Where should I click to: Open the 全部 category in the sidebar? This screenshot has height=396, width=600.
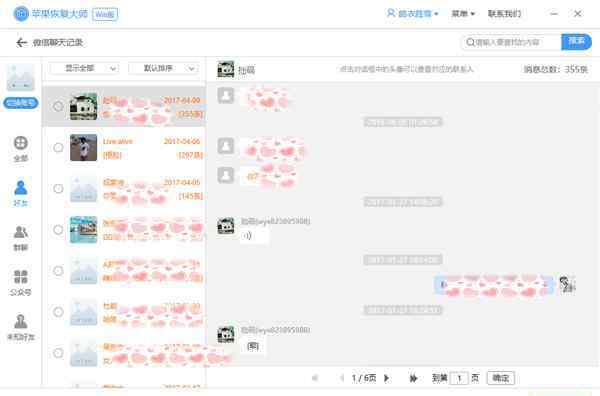(x=21, y=148)
